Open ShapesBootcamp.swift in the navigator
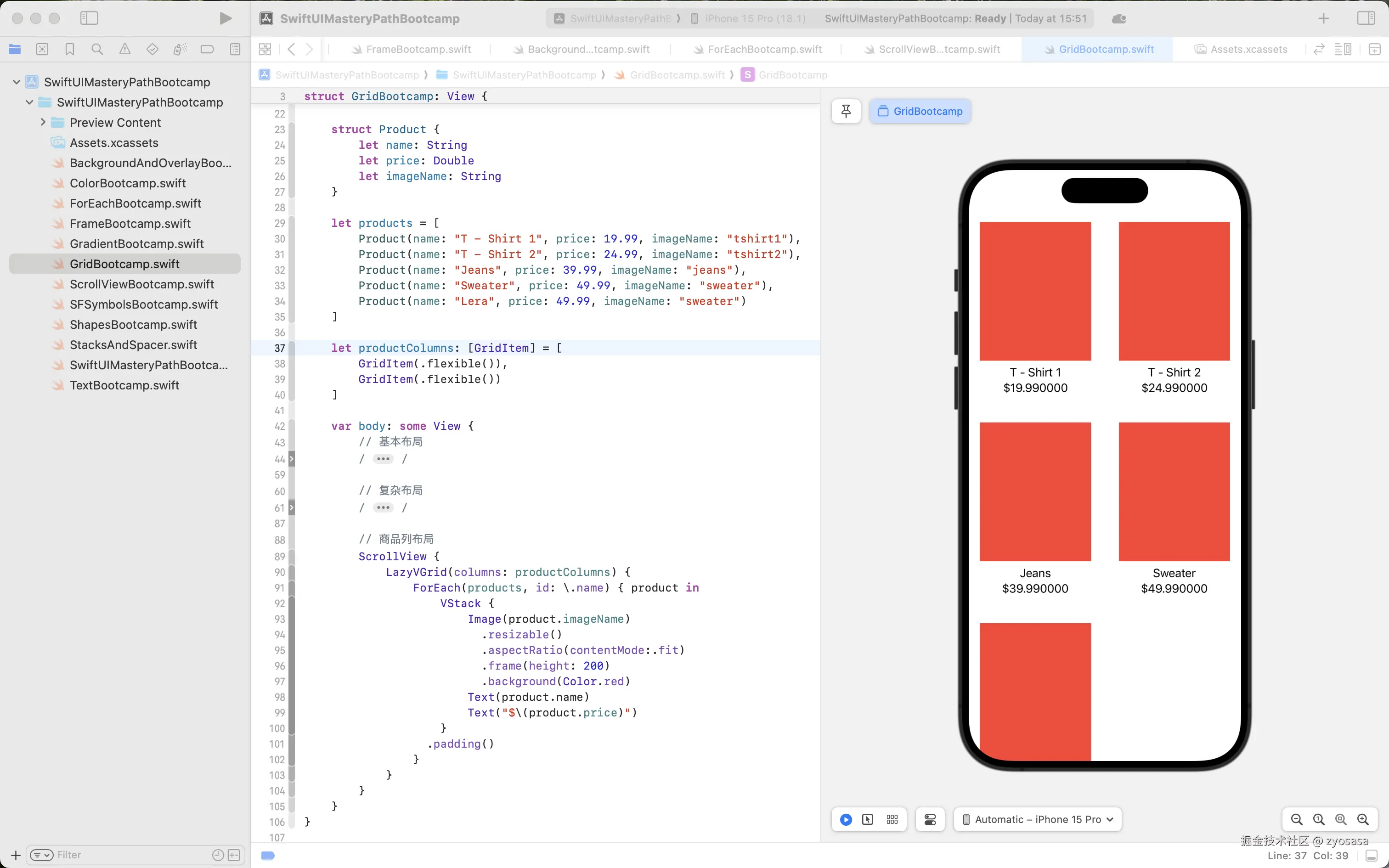1389x868 pixels. pyautogui.click(x=133, y=324)
